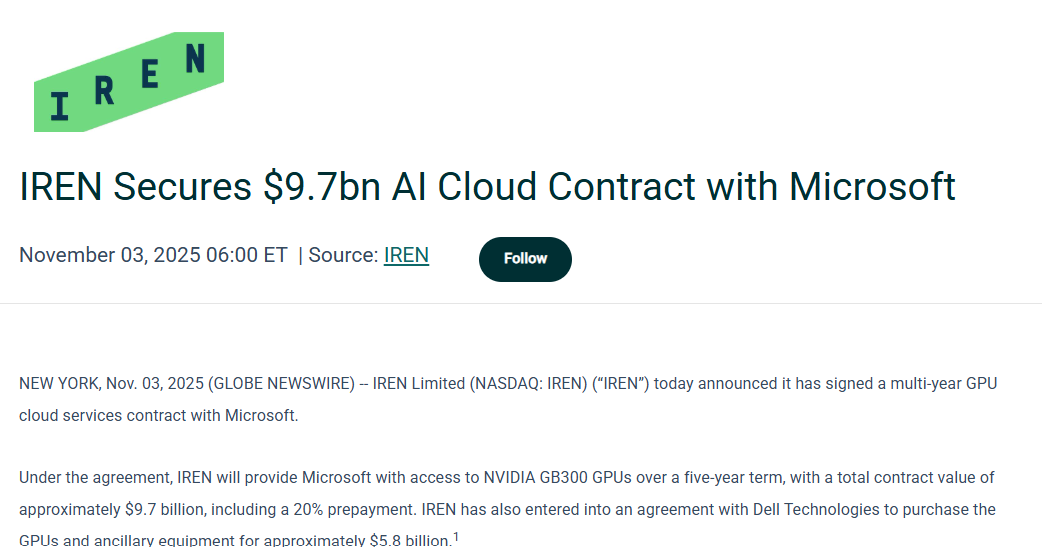Click the headline about Microsoft contract
Image resolution: width=1042 pixels, height=547 pixels.
point(487,187)
